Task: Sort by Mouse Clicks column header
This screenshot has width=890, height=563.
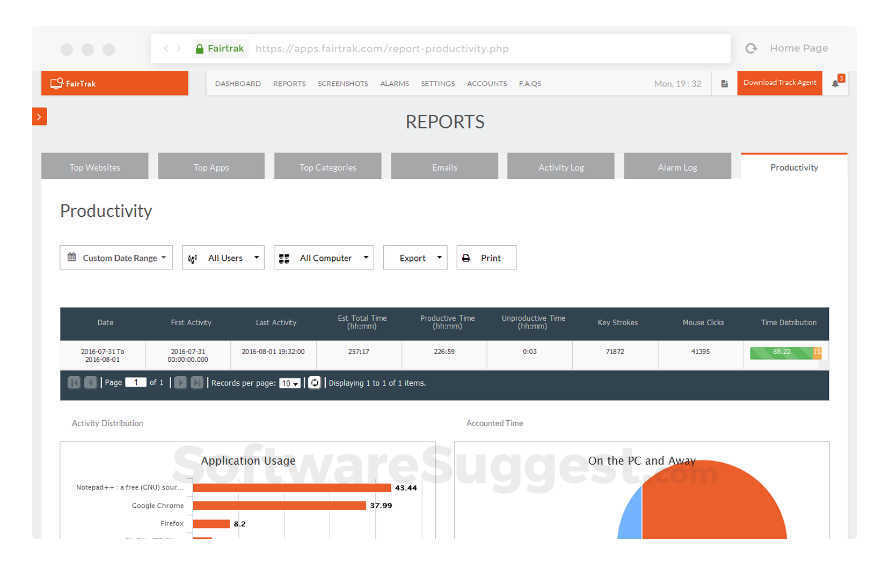Action: pyautogui.click(x=703, y=322)
